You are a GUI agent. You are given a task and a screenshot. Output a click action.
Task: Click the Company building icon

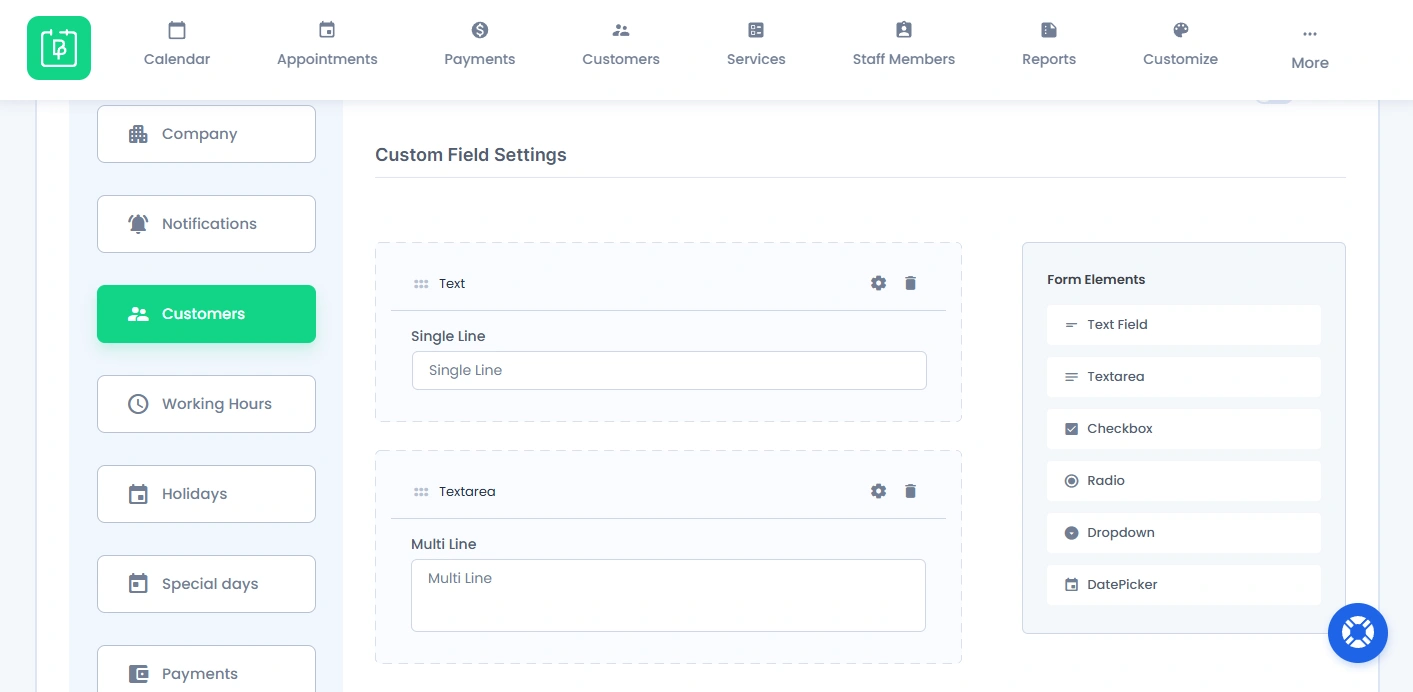tap(138, 134)
